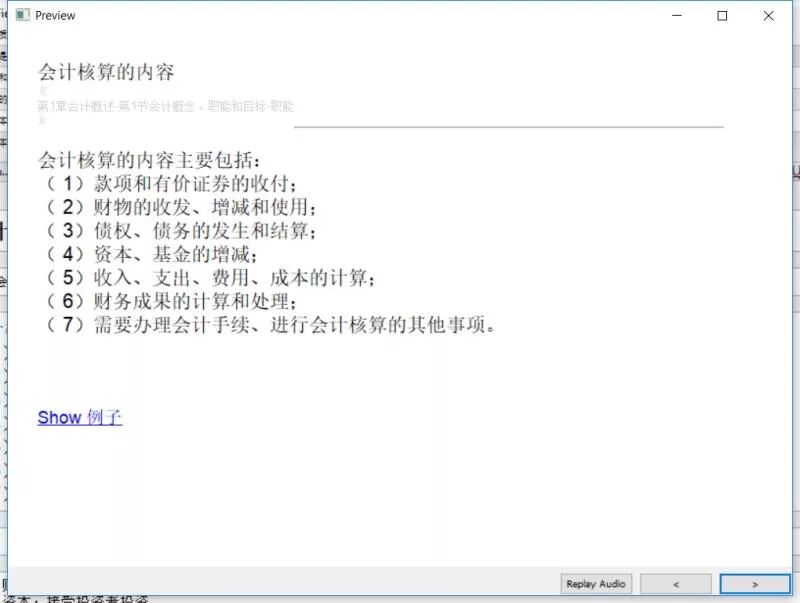Image resolution: width=800 pixels, height=603 pixels.
Task: Close the Preview window
Action: tap(768, 15)
